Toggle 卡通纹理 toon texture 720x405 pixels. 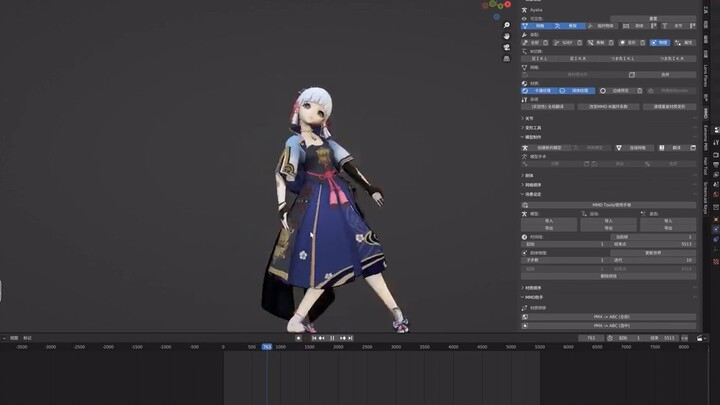coord(539,90)
